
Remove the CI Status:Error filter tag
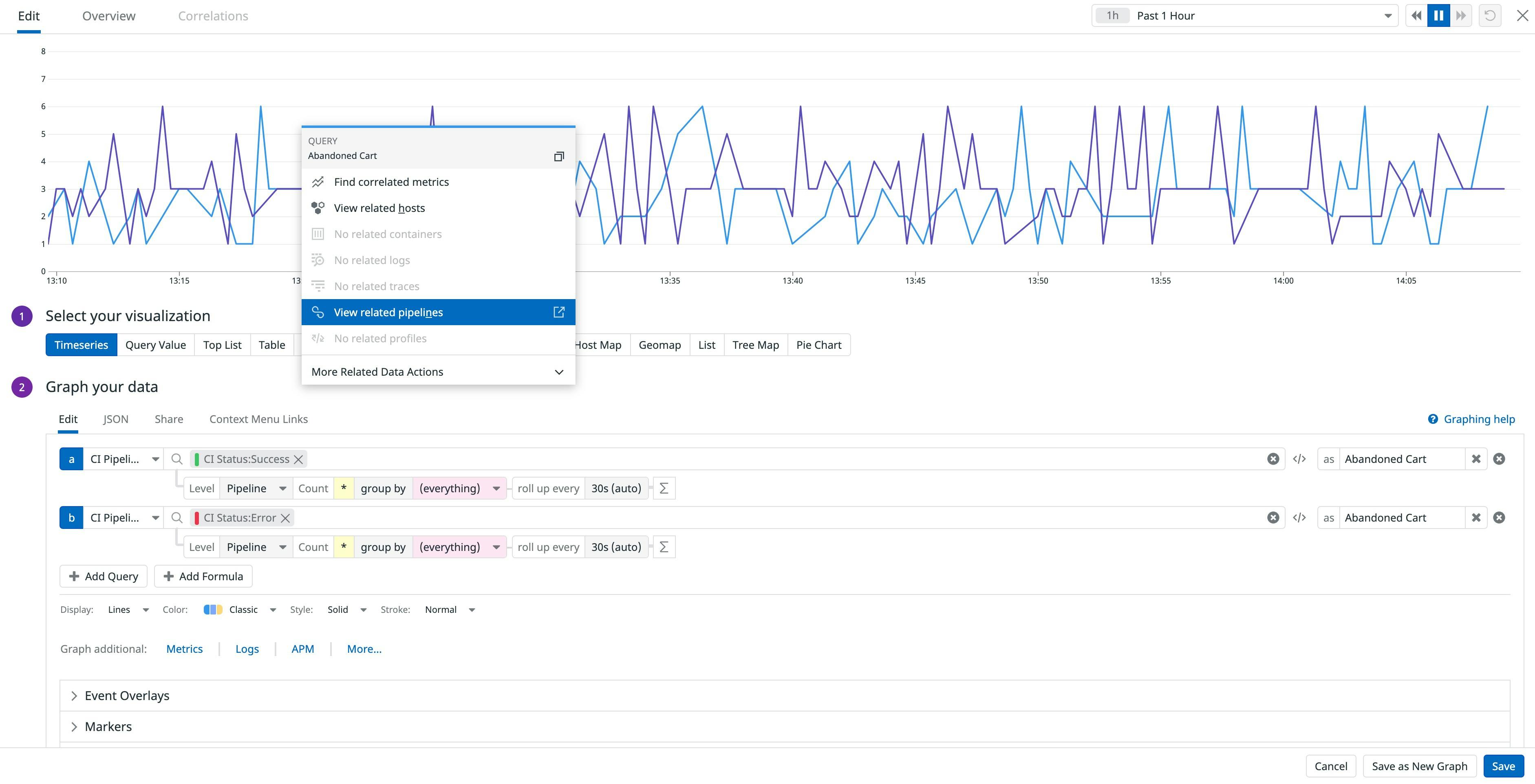[285, 517]
